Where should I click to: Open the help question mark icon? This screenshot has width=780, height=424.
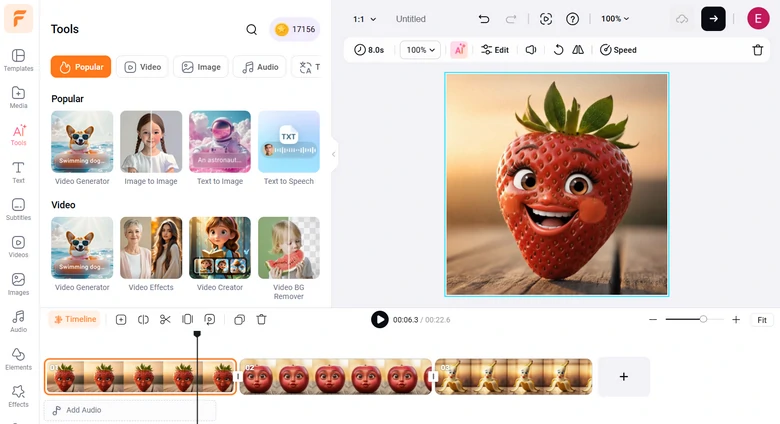coord(573,19)
